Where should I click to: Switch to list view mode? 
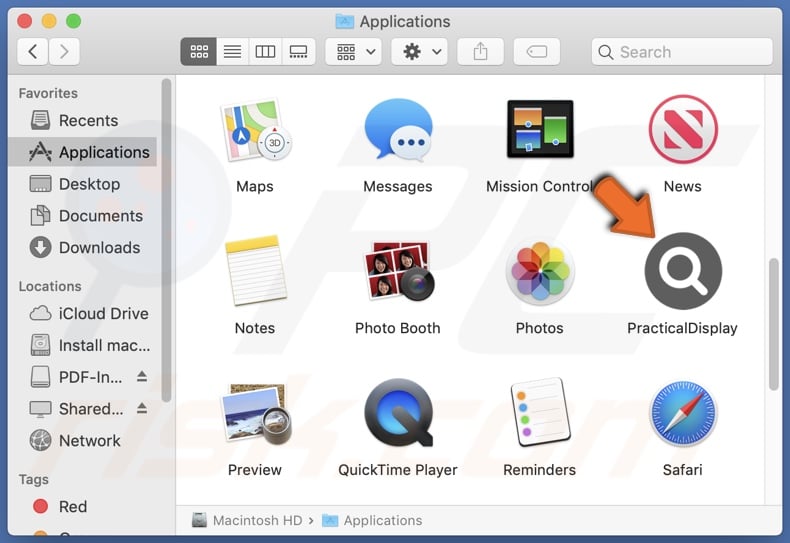[x=232, y=51]
